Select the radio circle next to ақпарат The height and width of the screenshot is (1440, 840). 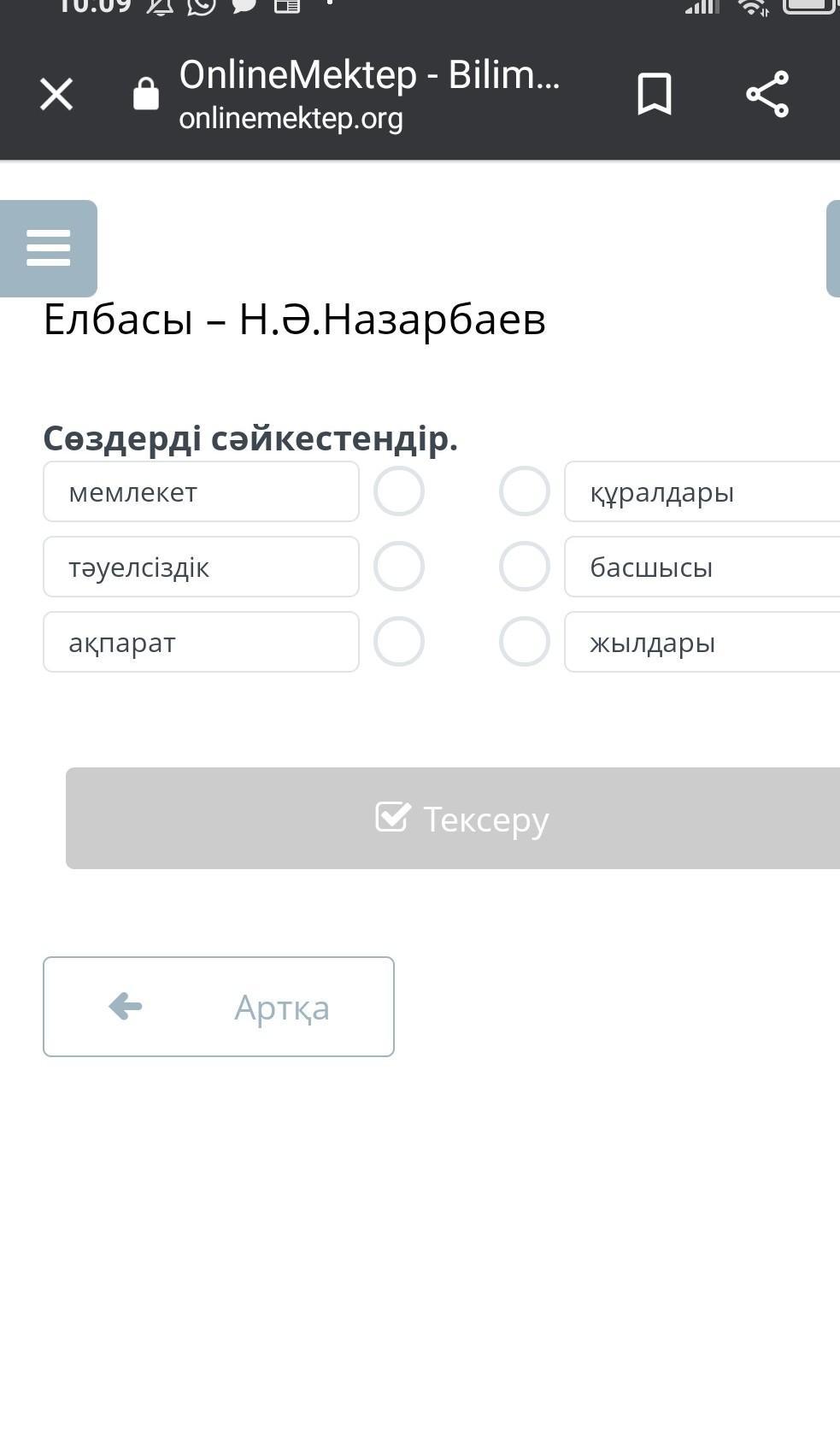(x=399, y=642)
